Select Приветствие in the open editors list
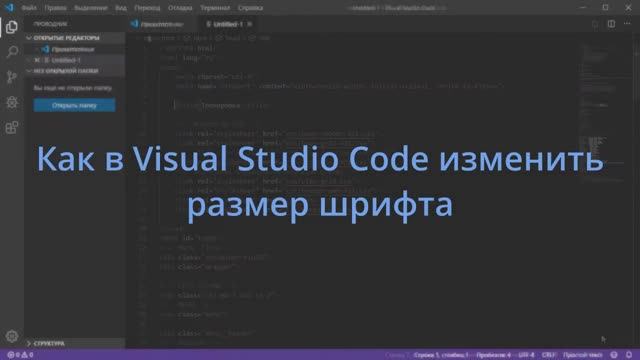The image size is (640, 360). [x=73, y=49]
